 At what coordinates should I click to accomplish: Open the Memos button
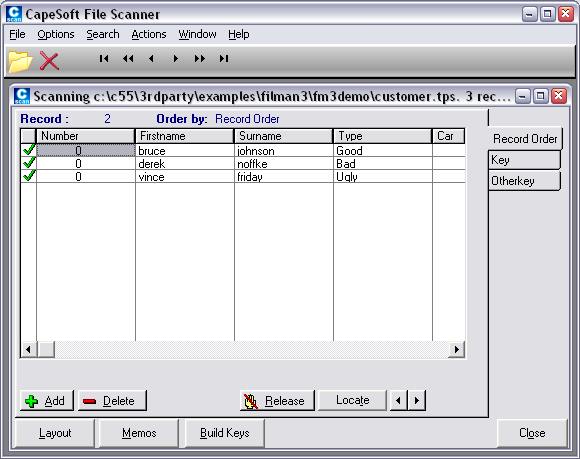tap(139, 433)
